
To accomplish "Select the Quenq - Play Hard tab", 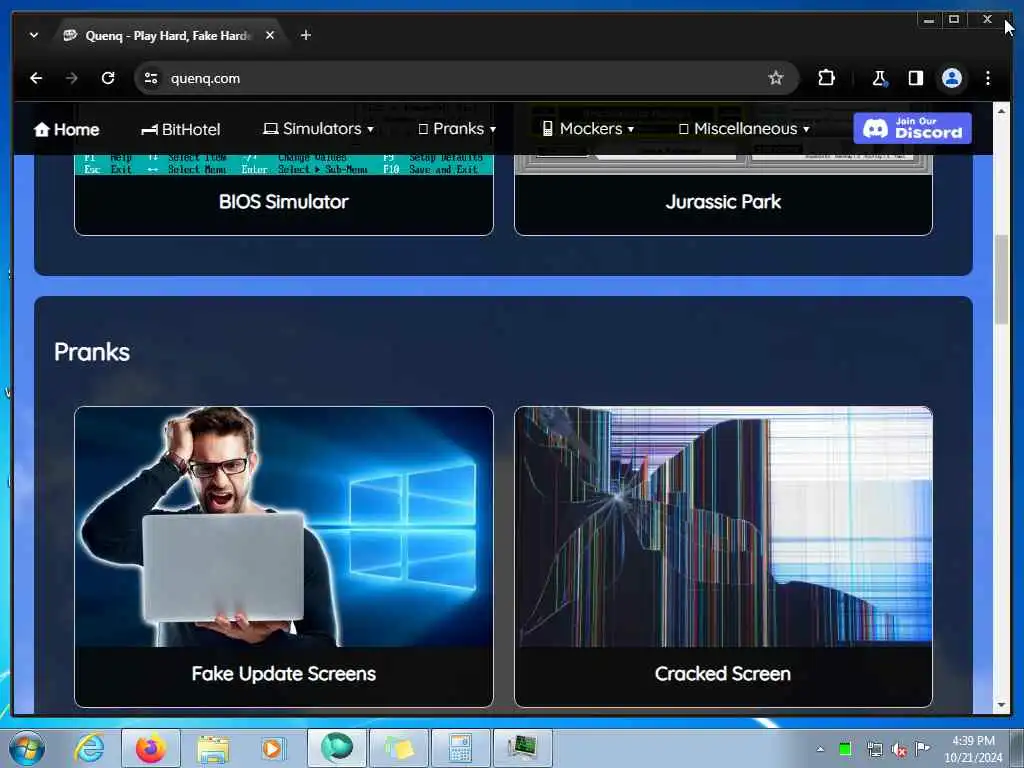I will (x=167, y=35).
